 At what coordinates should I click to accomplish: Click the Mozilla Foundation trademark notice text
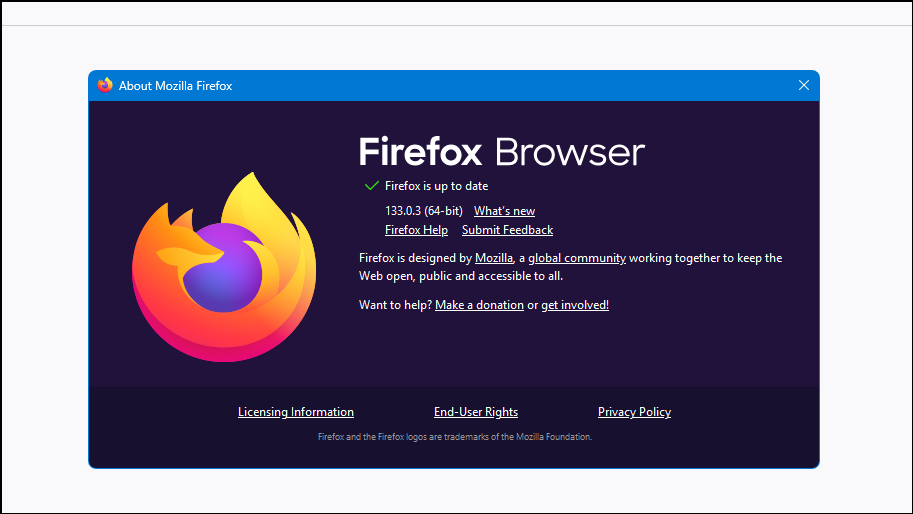[x=455, y=437]
